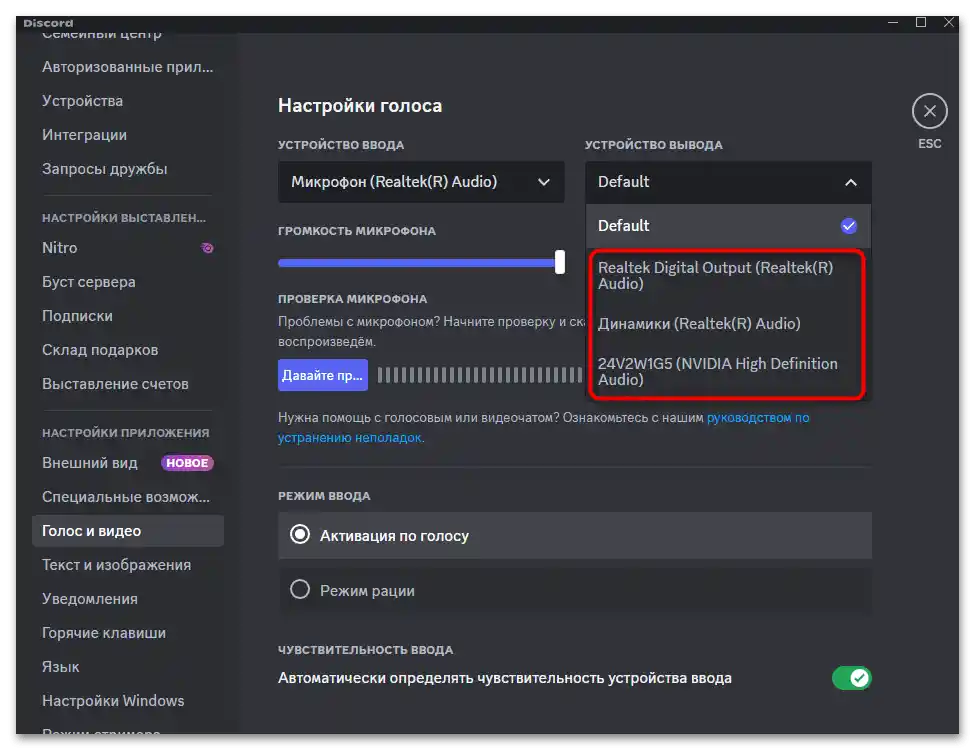Disable automatic input sensitivity detection

[851, 677]
